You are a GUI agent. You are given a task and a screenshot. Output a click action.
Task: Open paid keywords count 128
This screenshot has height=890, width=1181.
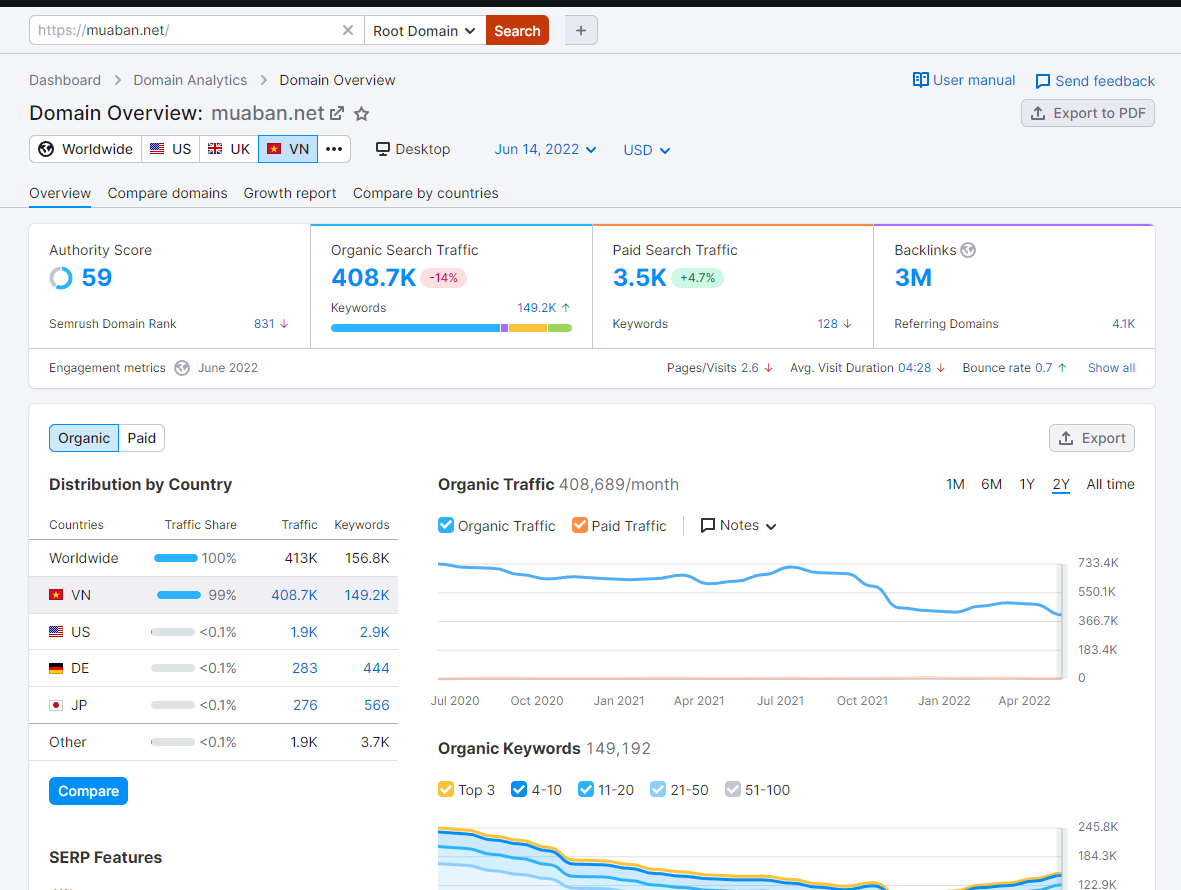tap(827, 324)
